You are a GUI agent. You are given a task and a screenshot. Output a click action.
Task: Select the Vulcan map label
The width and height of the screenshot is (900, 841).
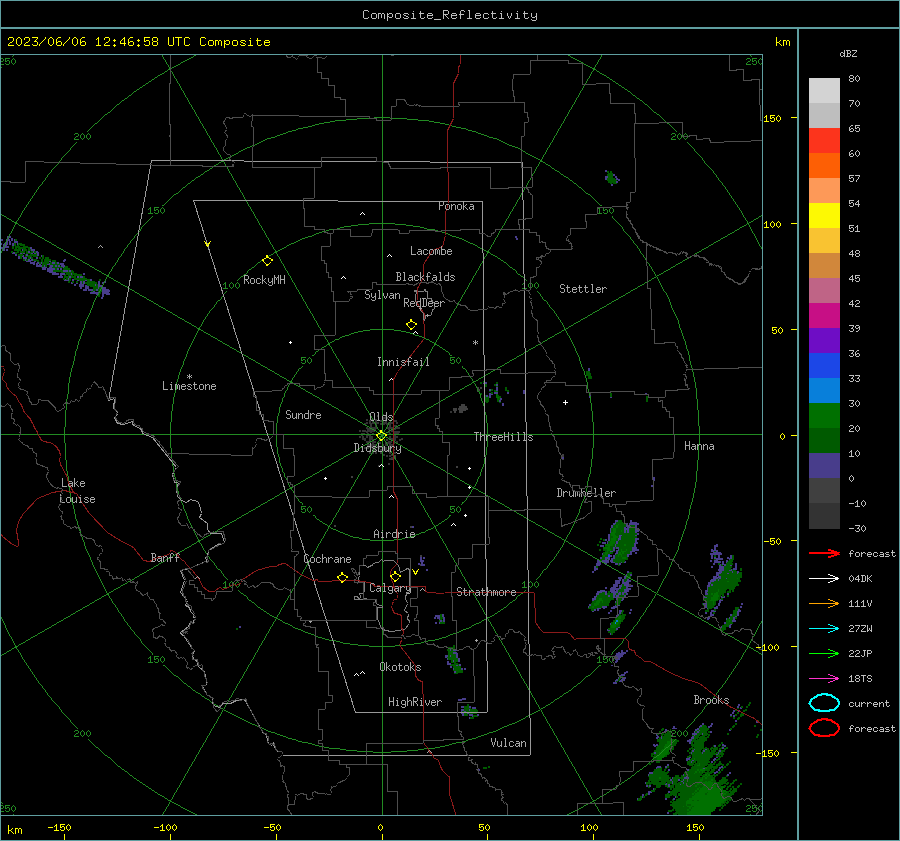tap(509, 743)
